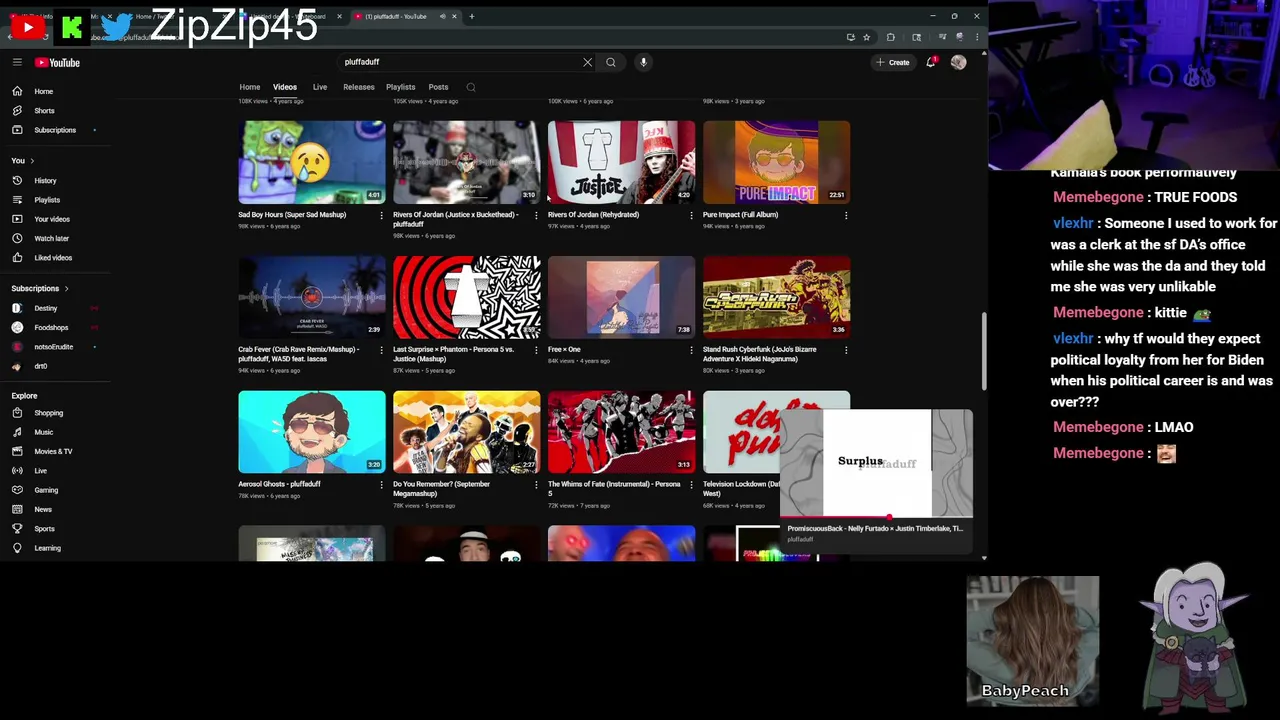Switch to the channel Live tab

pos(320,87)
